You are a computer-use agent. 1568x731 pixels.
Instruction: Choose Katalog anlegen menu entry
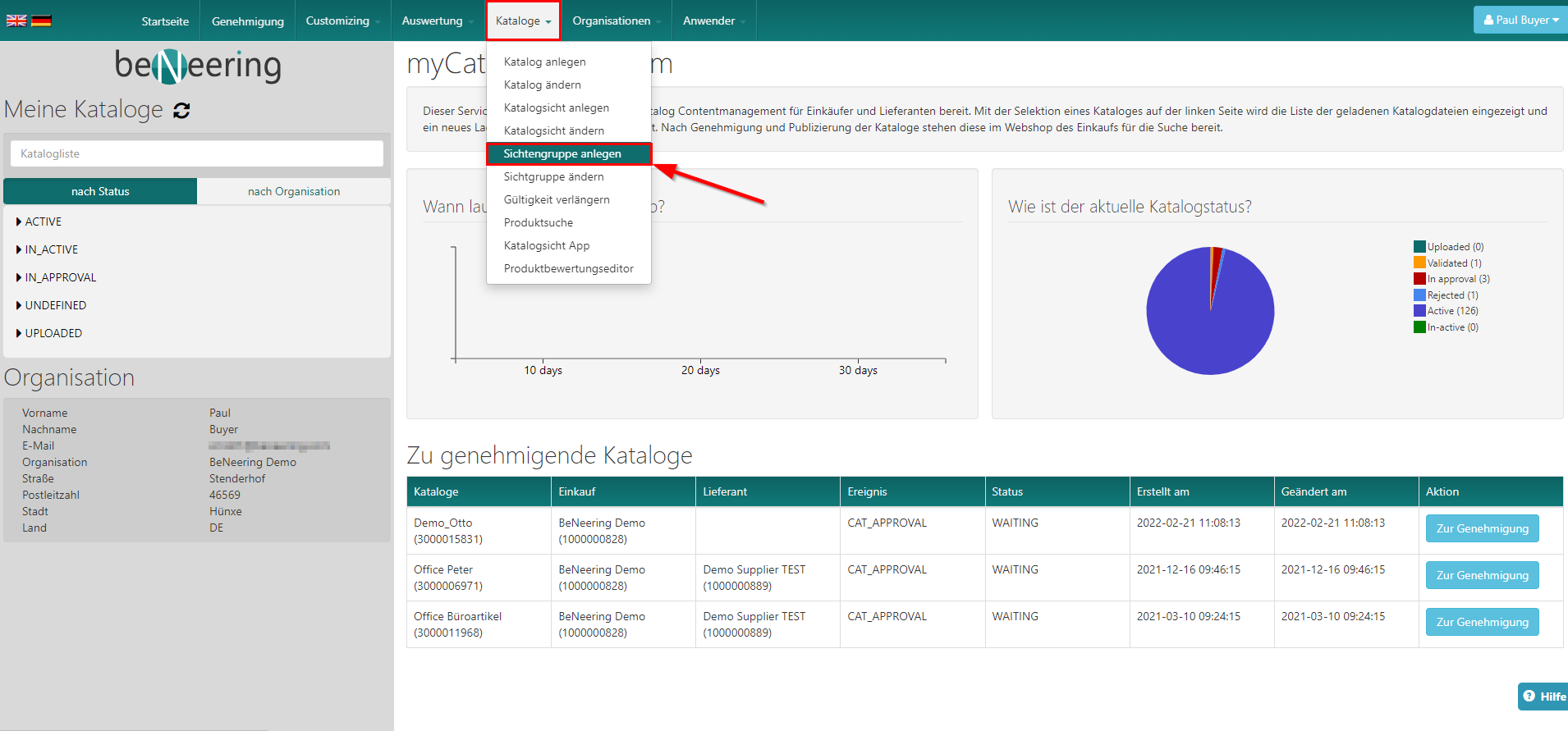tap(544, 62)
